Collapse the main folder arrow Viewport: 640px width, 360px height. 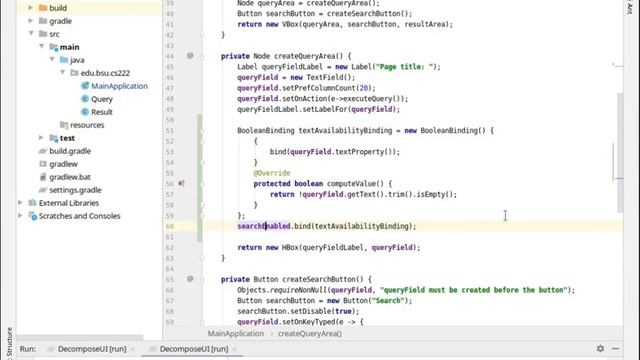point(42,47)
